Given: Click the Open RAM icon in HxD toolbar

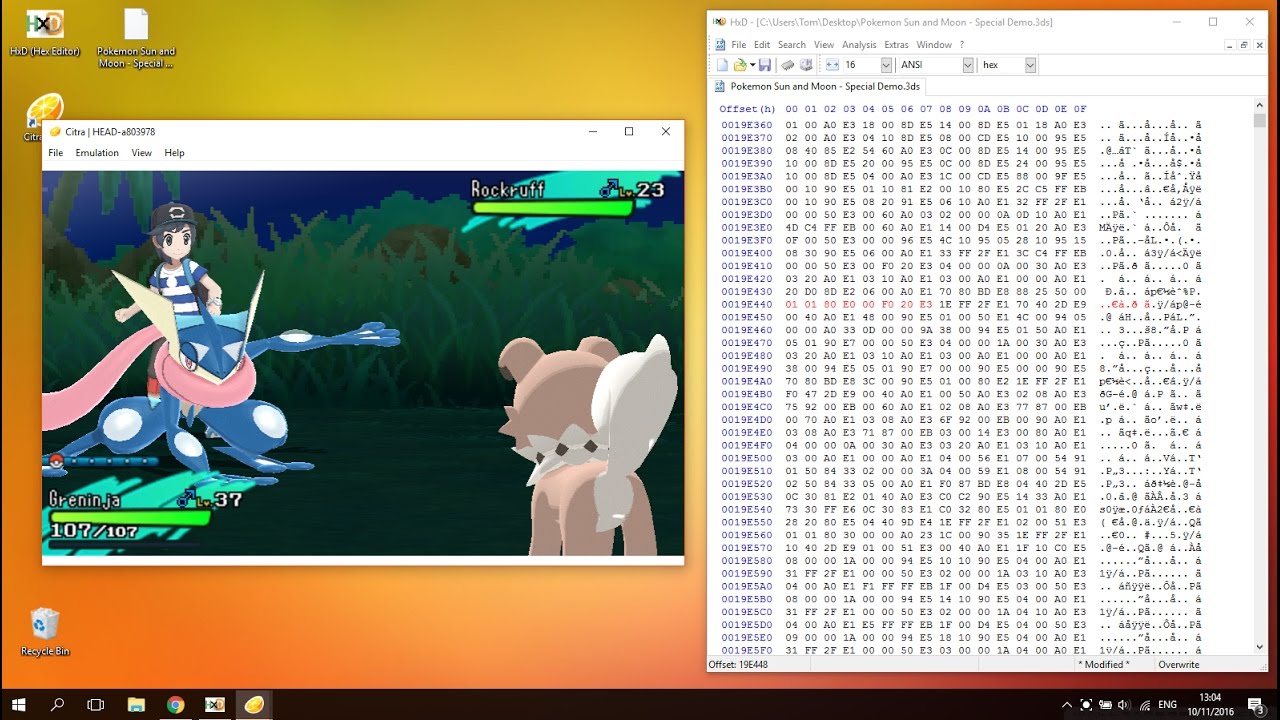Looking at the screenshot, I should (x=788, y=65).
